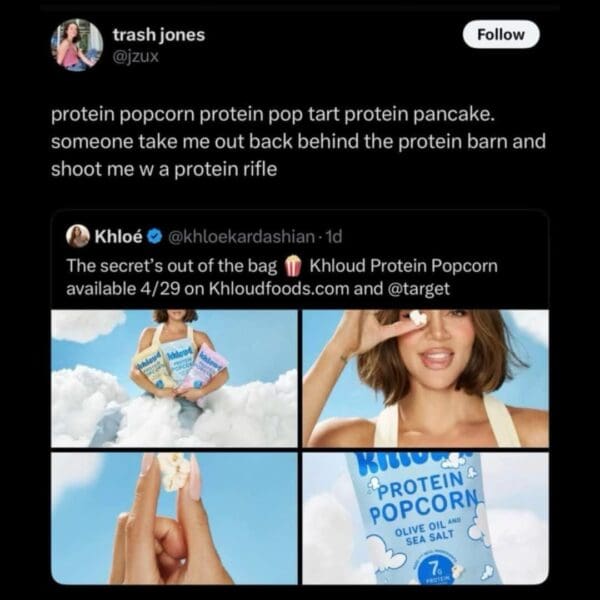Click the blue verified badge next to Khloé
The height and width of the screenshot is (600, 600).
pos(154,237)
